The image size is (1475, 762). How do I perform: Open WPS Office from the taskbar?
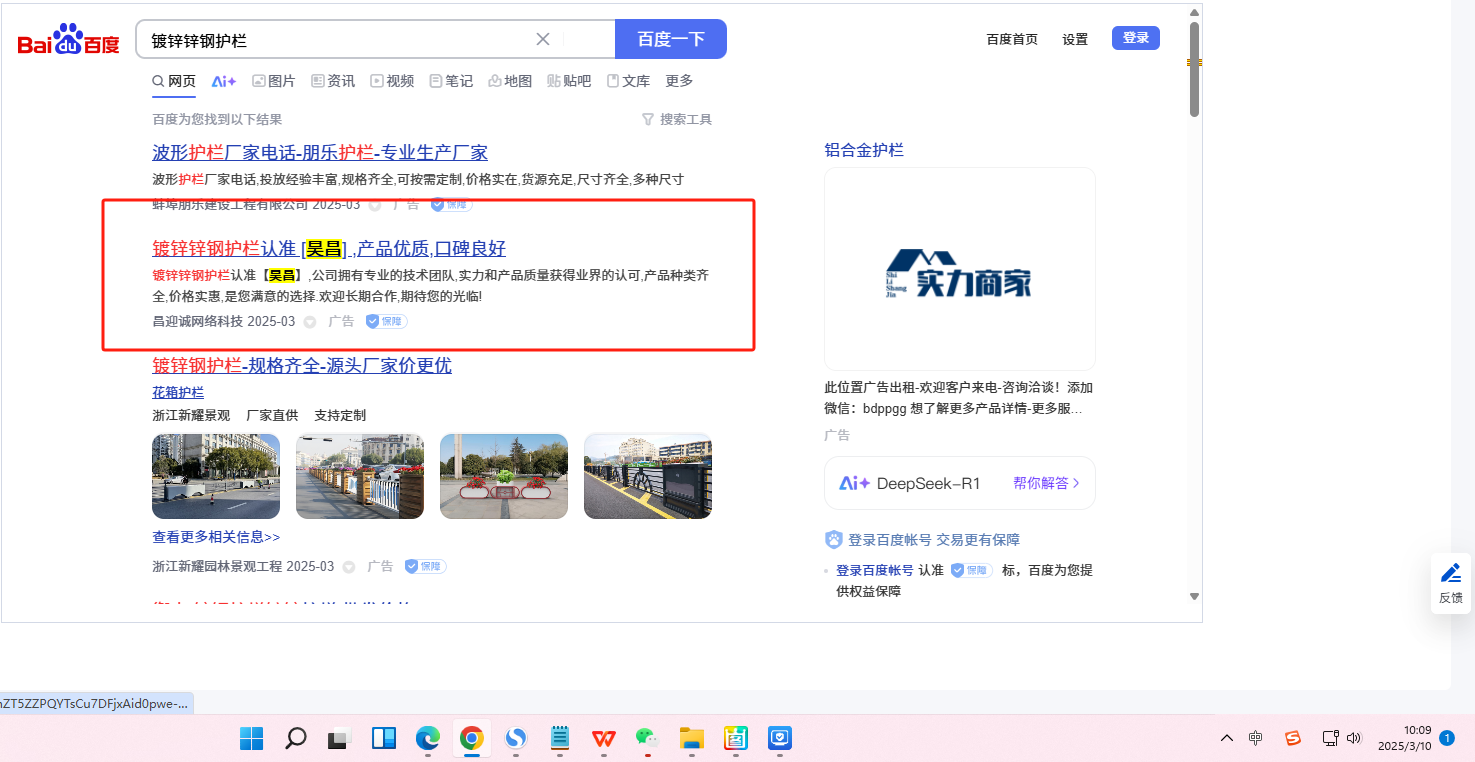pyautogui.click(x=603, y=739)
